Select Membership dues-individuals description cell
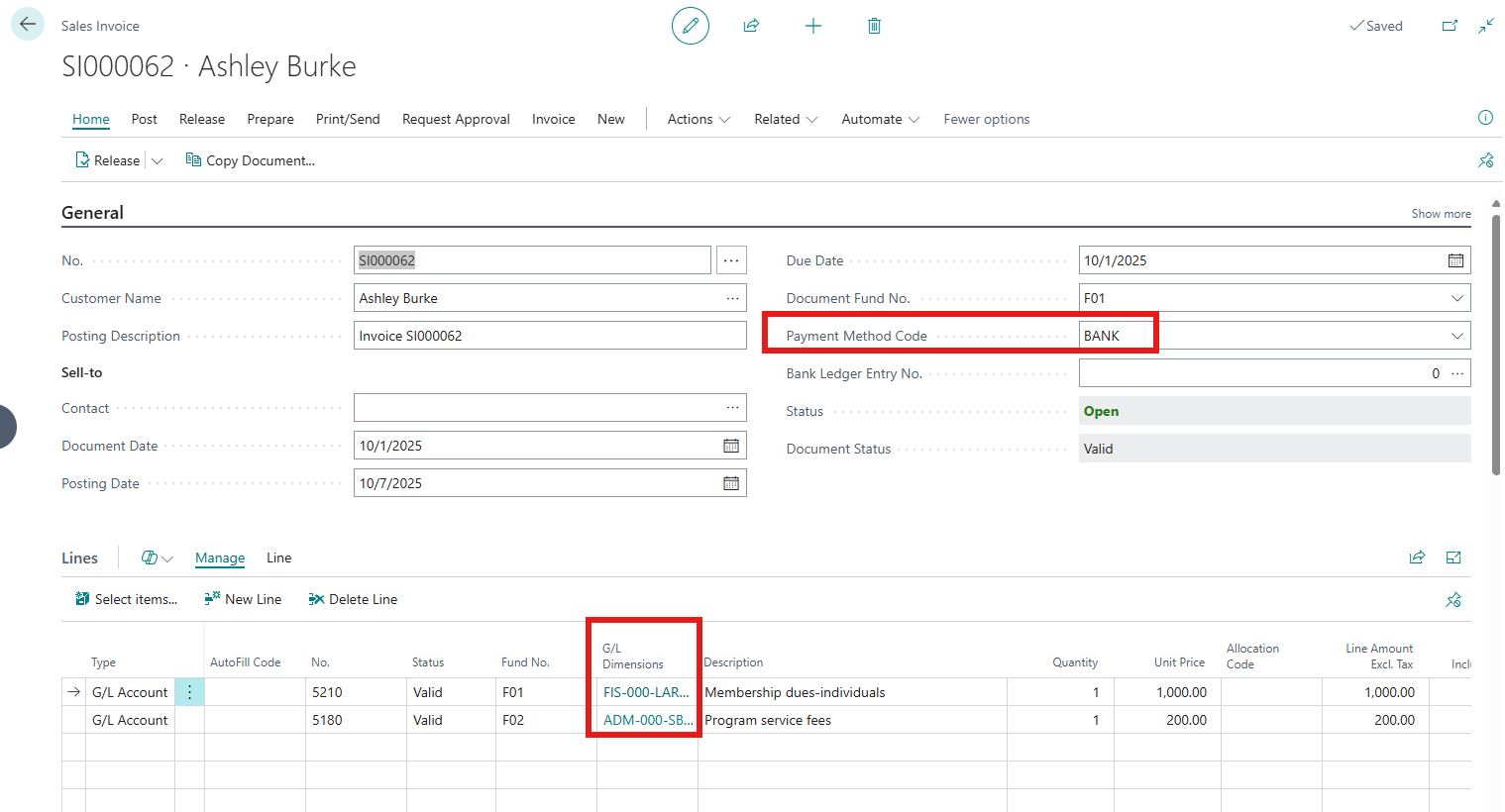Viewport: 1505px width, 812px height. pos(852,692)
